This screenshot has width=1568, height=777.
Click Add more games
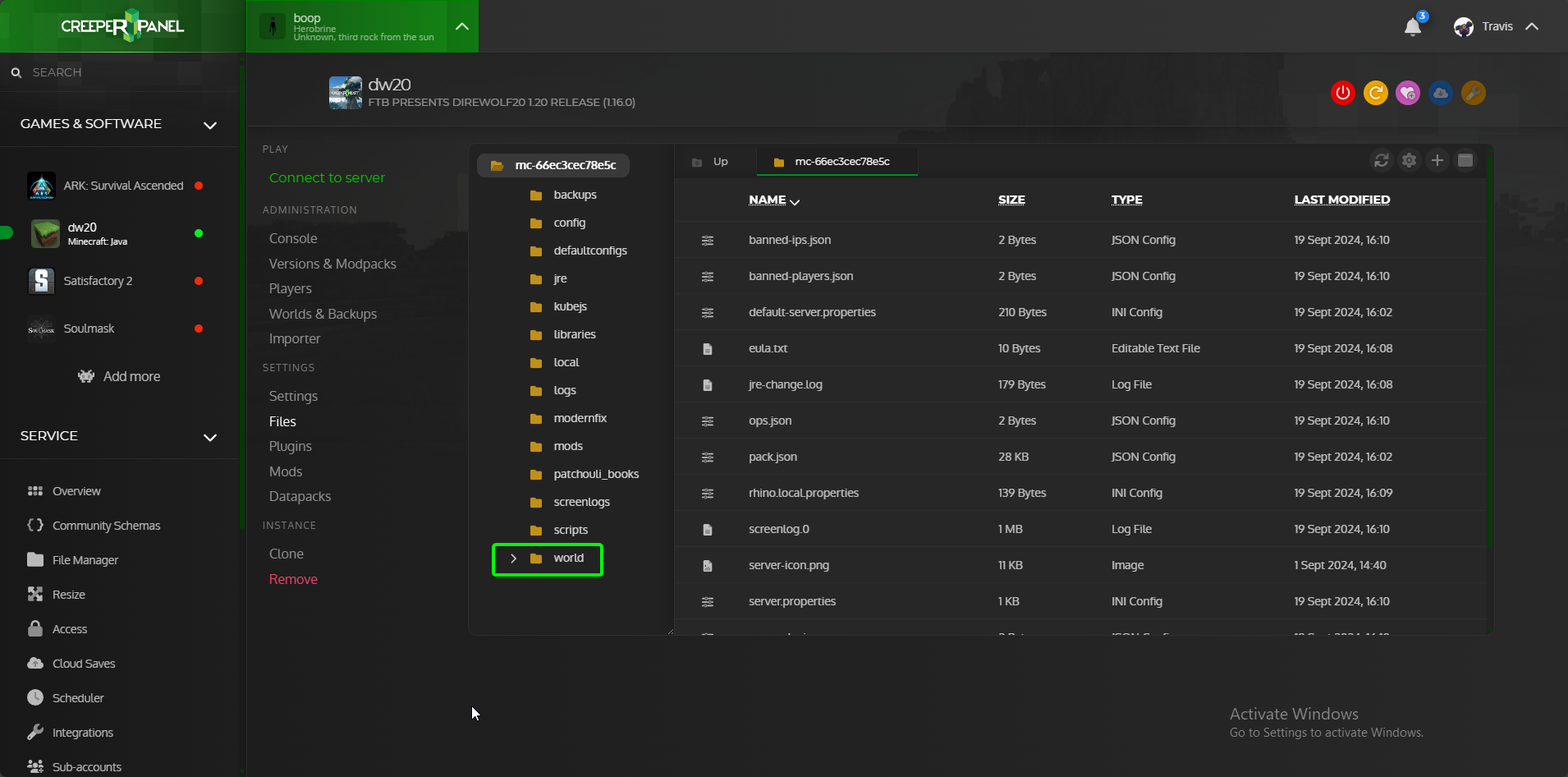pyautogui.click(x=120, y=376)
